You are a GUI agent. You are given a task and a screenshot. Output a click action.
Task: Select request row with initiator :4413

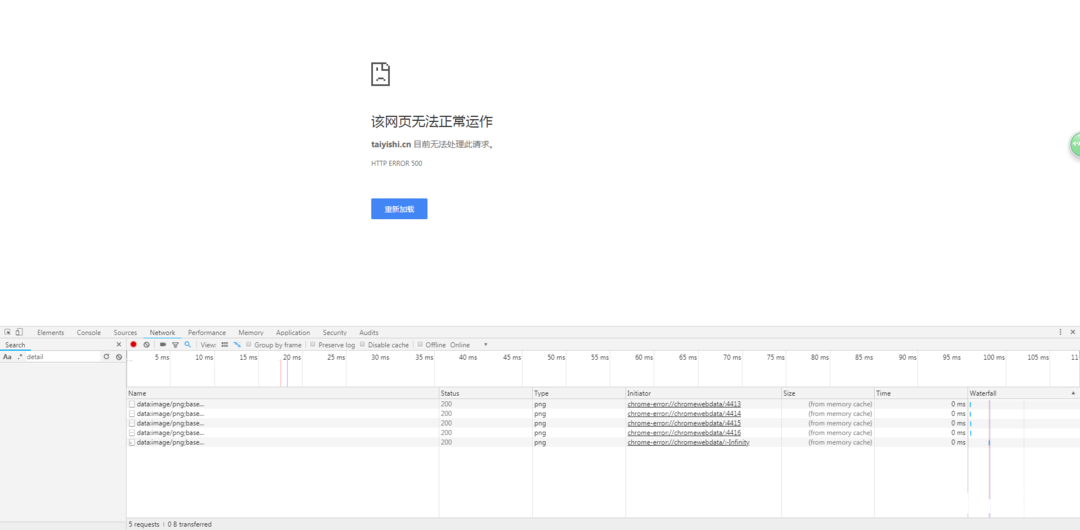click(603, 404)
